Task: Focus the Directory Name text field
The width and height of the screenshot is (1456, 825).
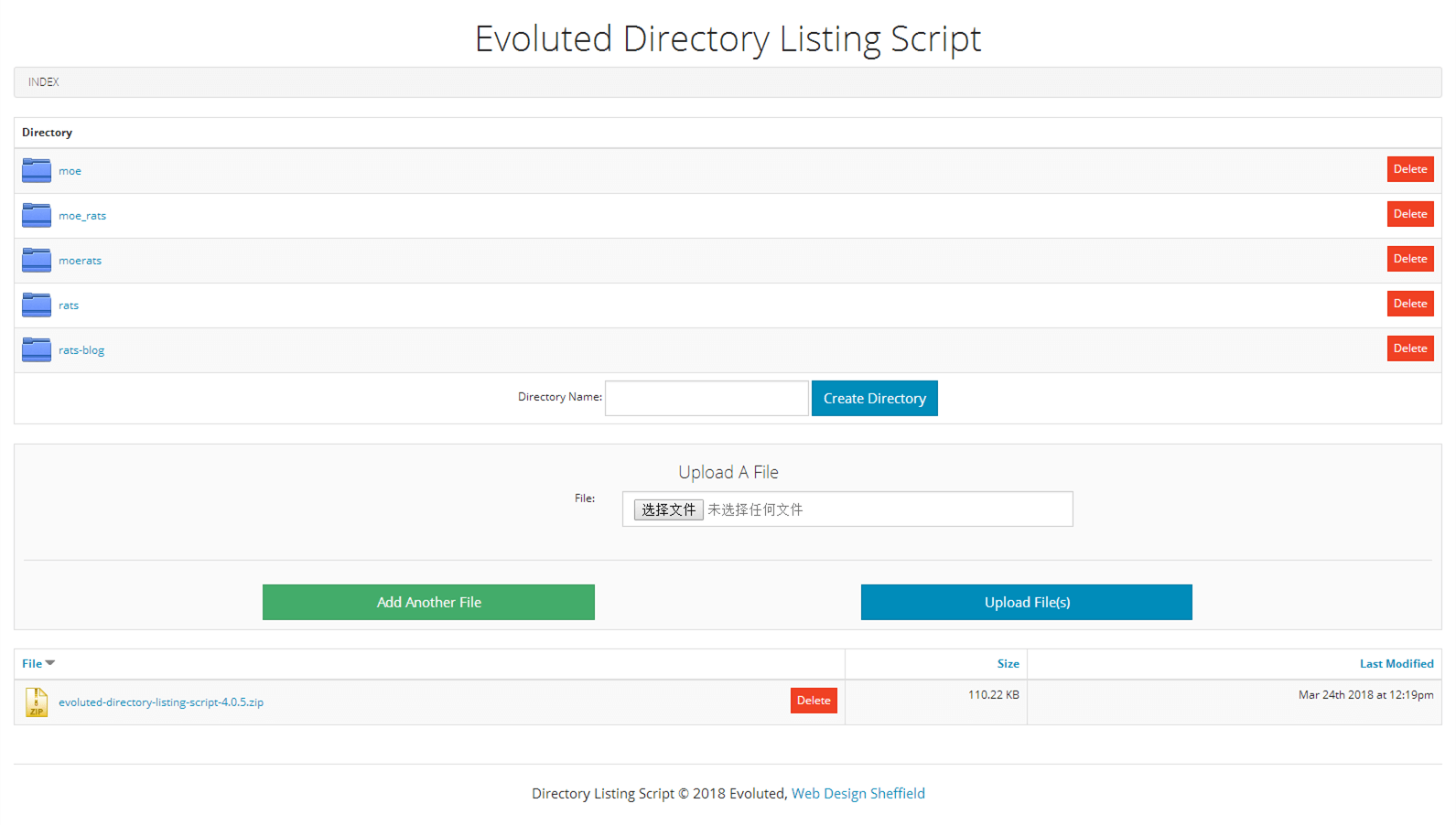Action: click(x=706, y=399)
